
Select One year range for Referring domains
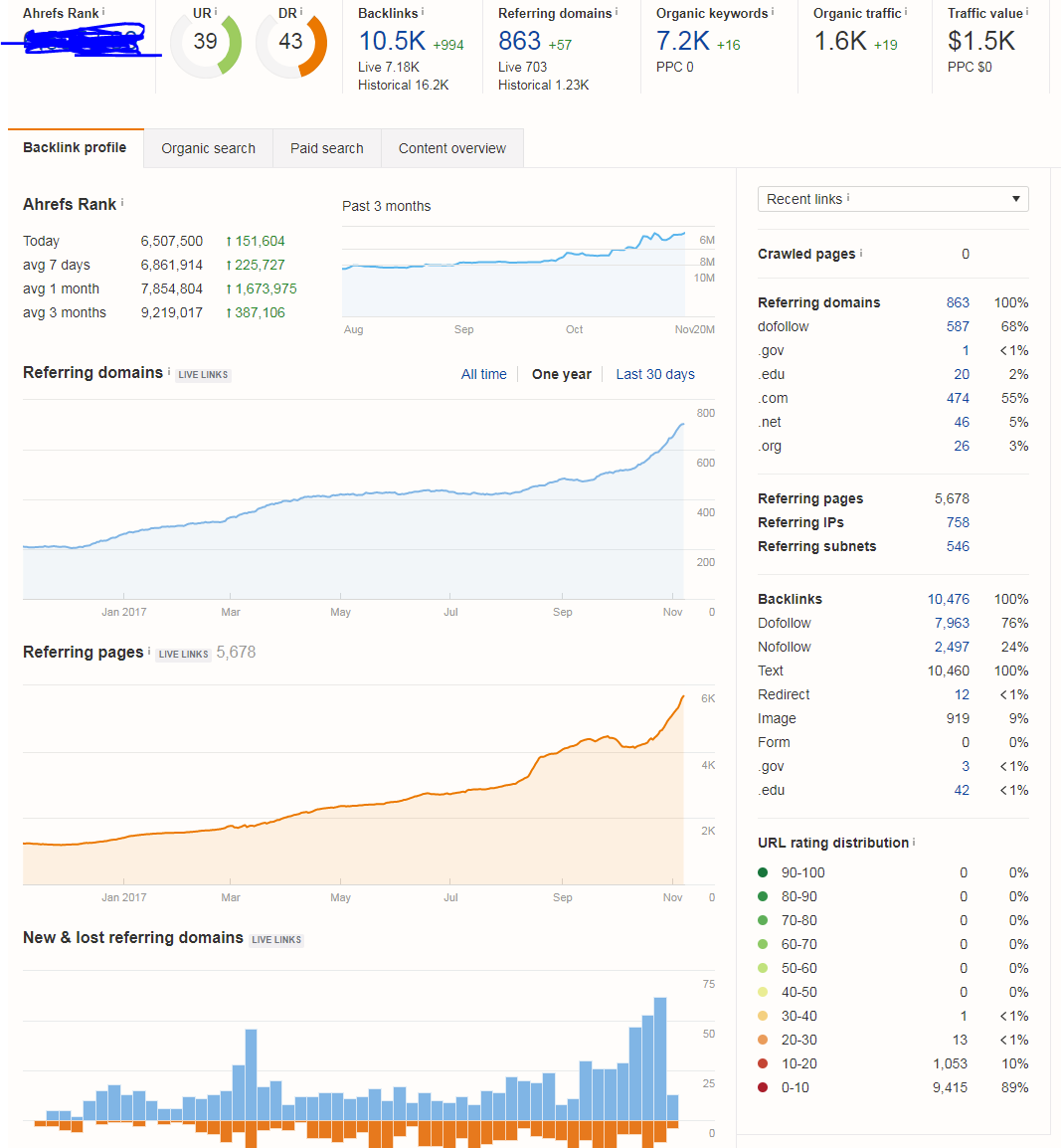(561, 374)
